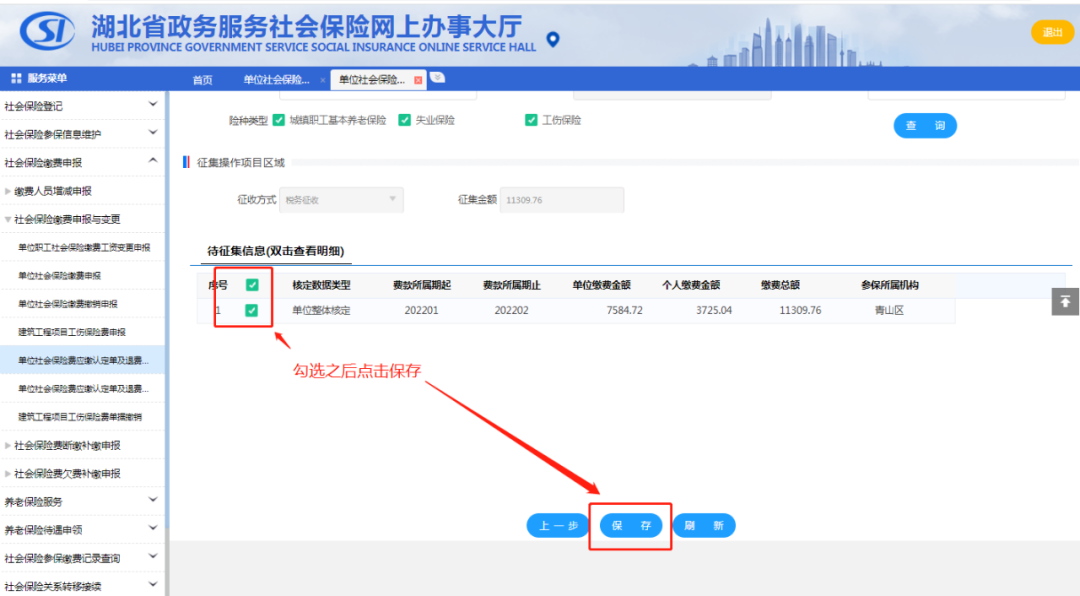Expand the 社会保险费欠费补缴申报 tree triangle
The image size is (1080, 596).
point(8,474)
